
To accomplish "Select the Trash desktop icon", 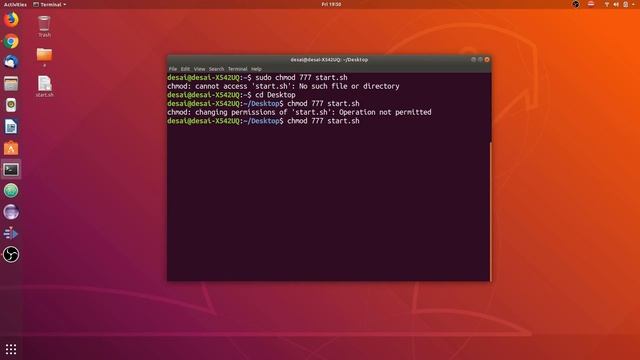I will (44, 27).
